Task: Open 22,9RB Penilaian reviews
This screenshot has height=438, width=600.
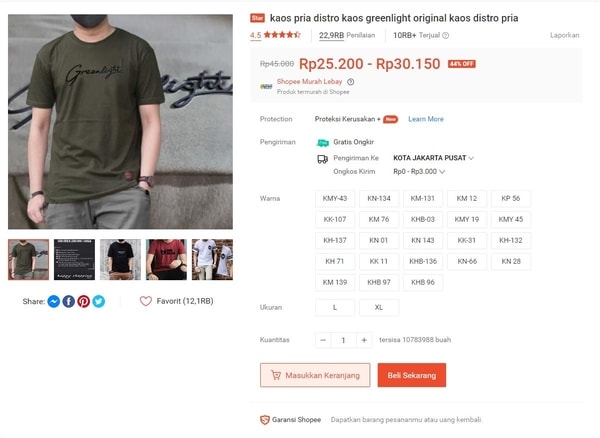Action: 347,36
